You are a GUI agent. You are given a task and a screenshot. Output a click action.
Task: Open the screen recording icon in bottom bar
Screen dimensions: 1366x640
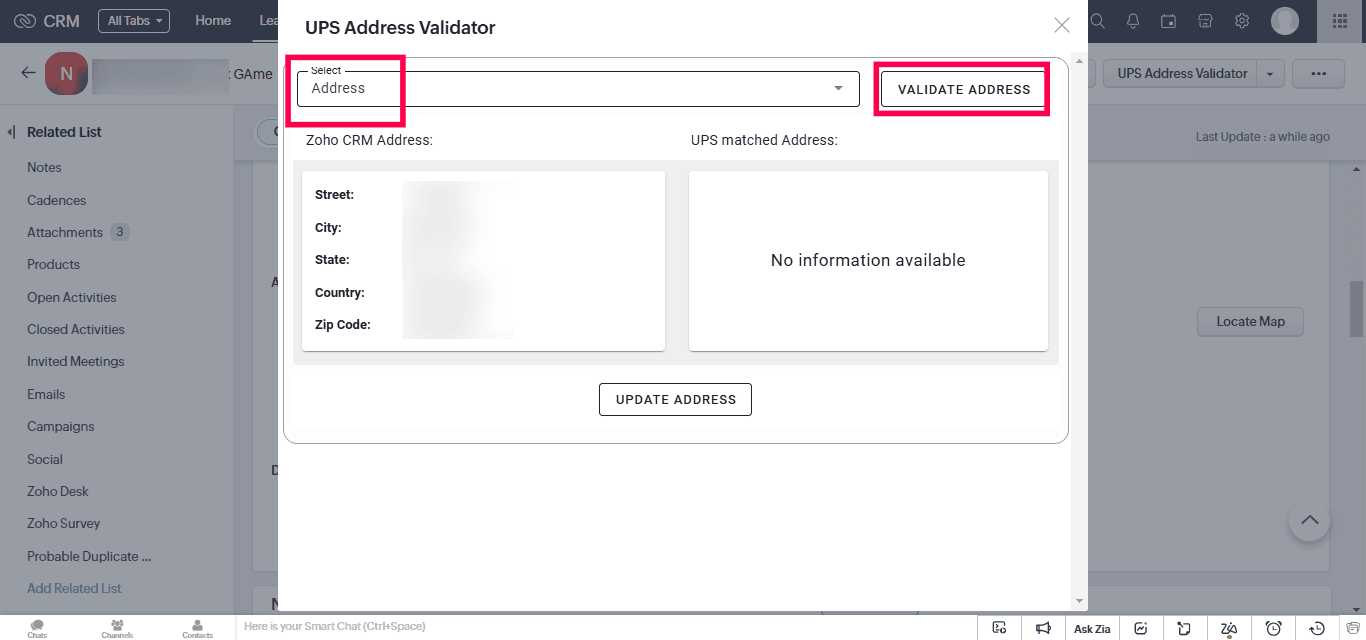click(x=999, y=628)
